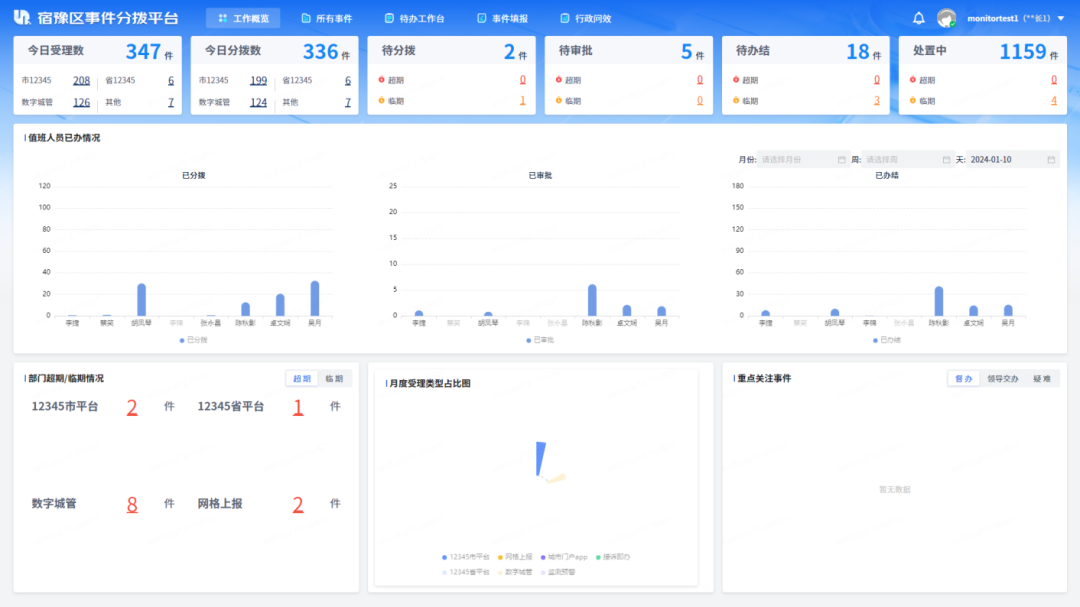1080x607 pixels.
Task: Click the monitortest1 user avatar
Action: tap(946, 18)
